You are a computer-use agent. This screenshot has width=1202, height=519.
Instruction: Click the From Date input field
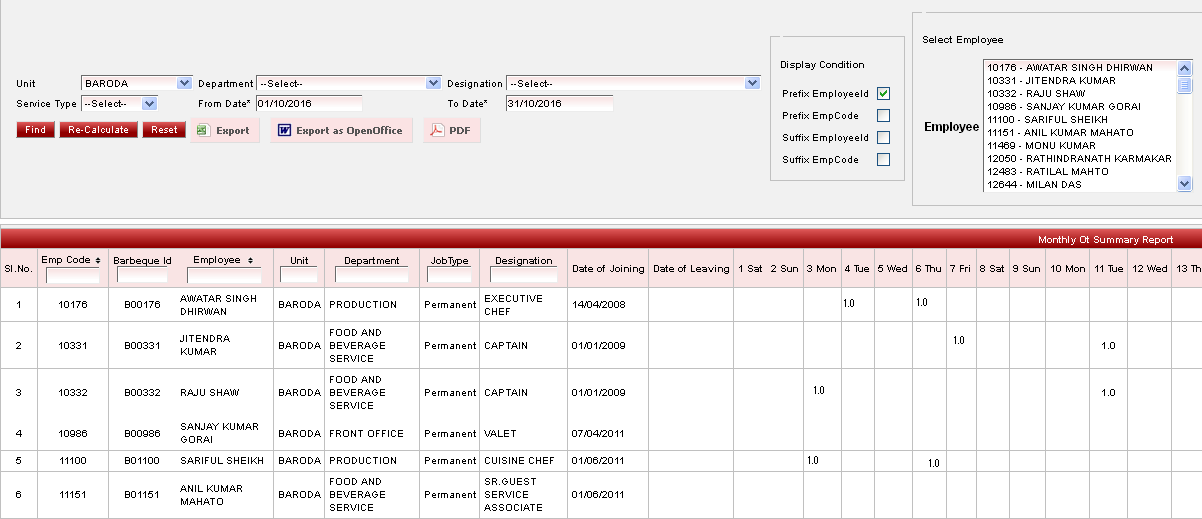point(308,103)
